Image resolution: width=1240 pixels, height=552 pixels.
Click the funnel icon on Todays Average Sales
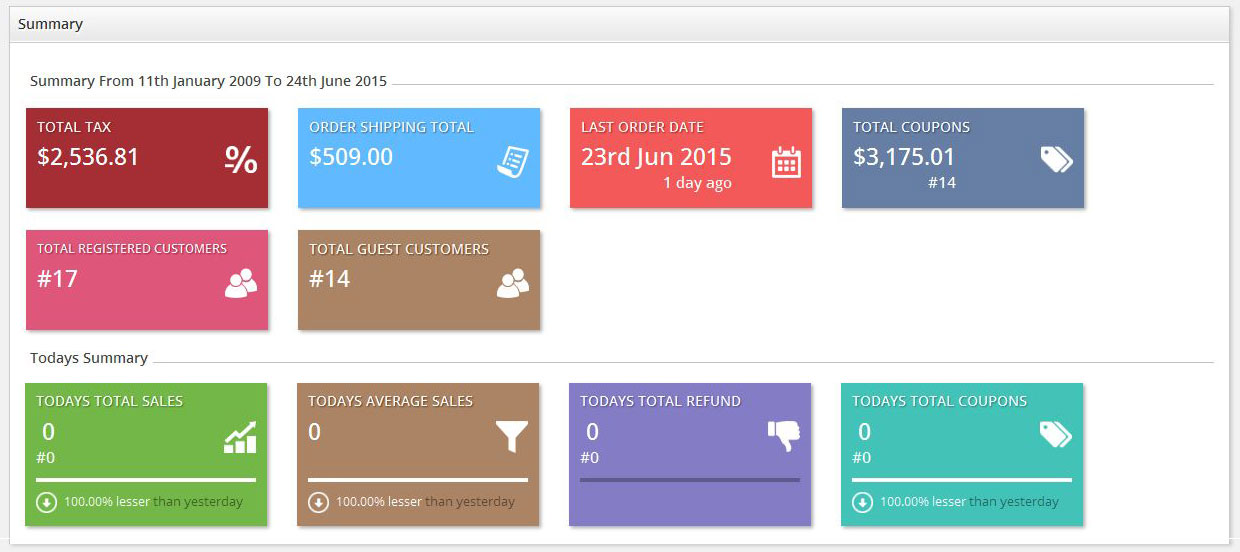(x=512, y=437)
